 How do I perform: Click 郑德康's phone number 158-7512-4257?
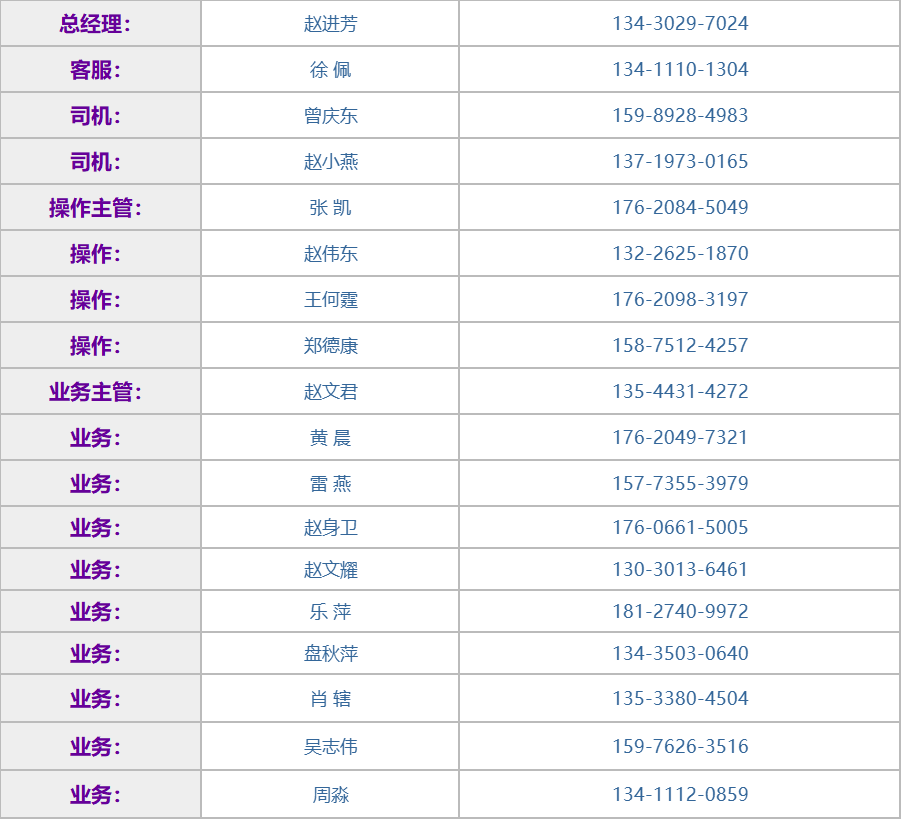click(x=680, y=345)
